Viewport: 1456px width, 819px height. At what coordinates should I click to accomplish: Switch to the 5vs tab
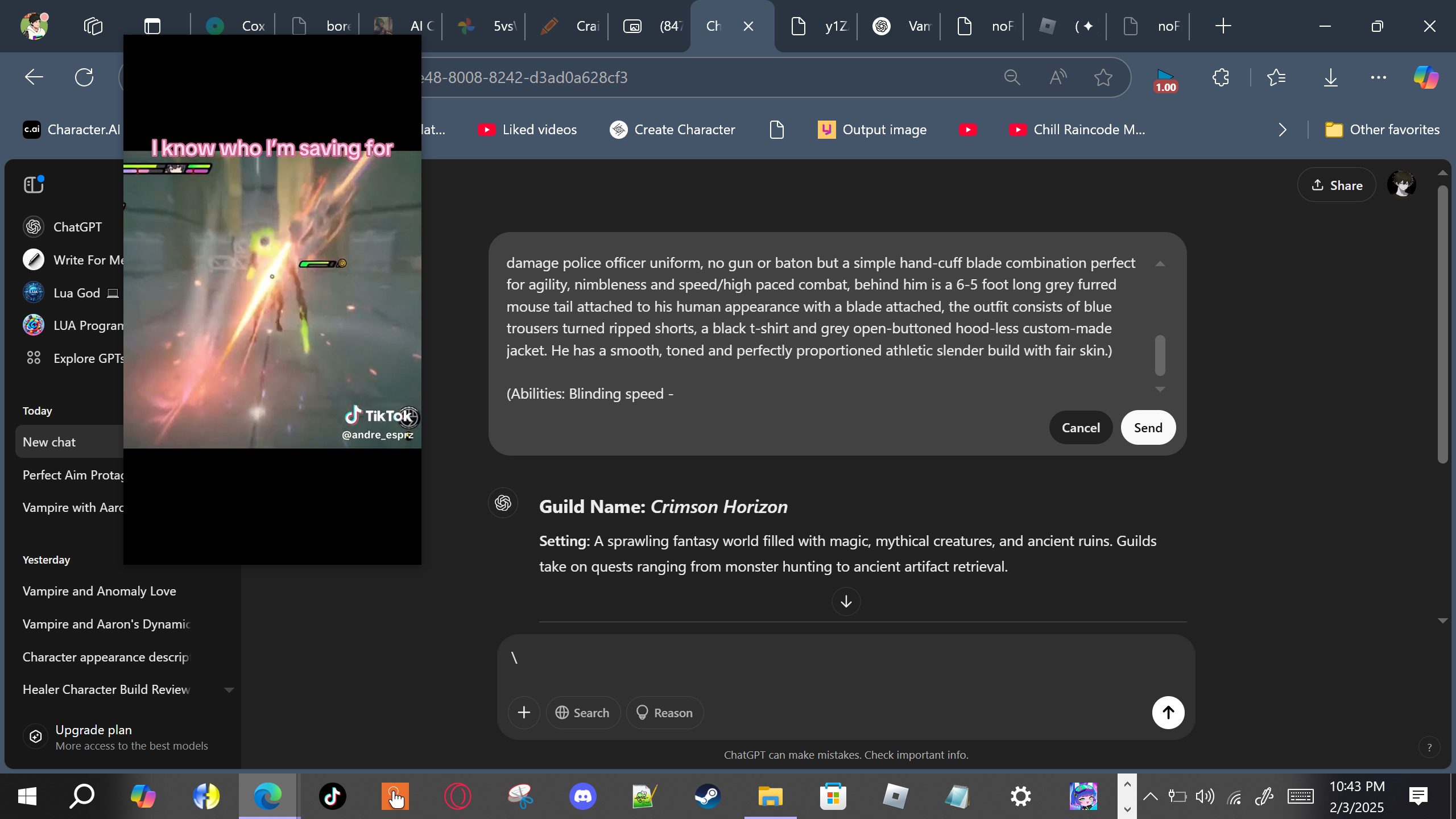(486, 26)
